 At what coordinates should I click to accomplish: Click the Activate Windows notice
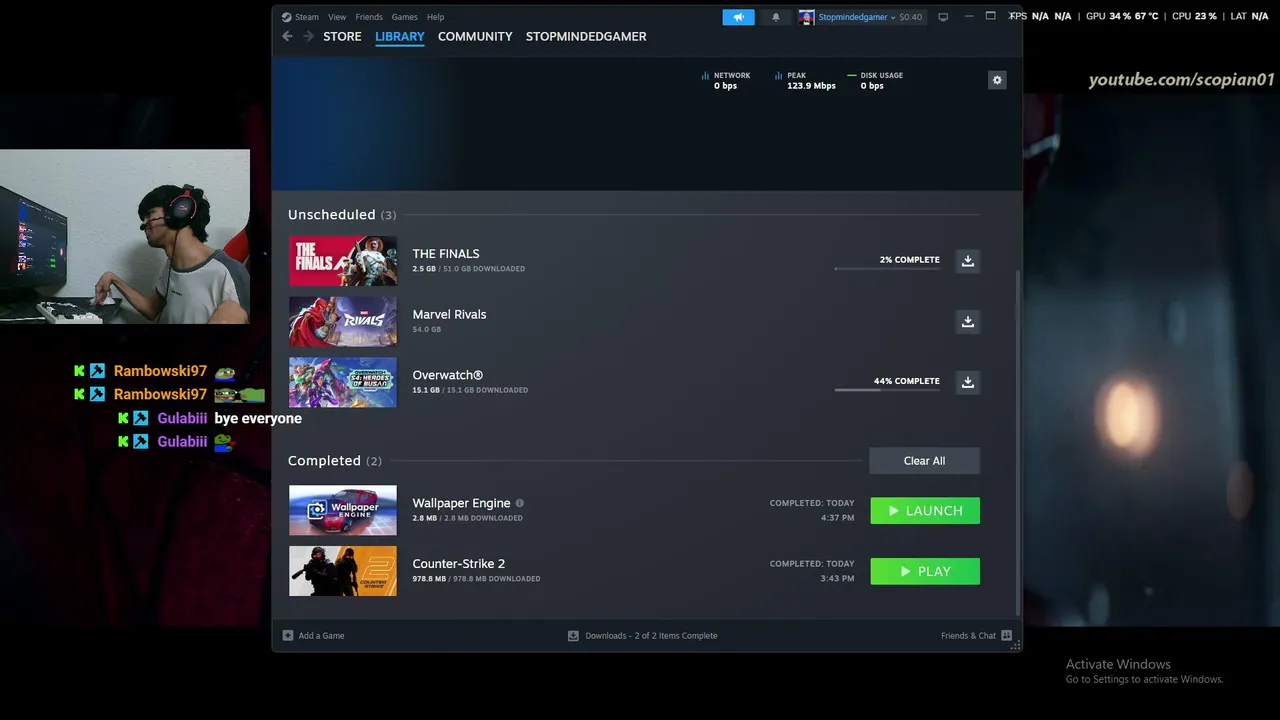(x=1144, y=671)
